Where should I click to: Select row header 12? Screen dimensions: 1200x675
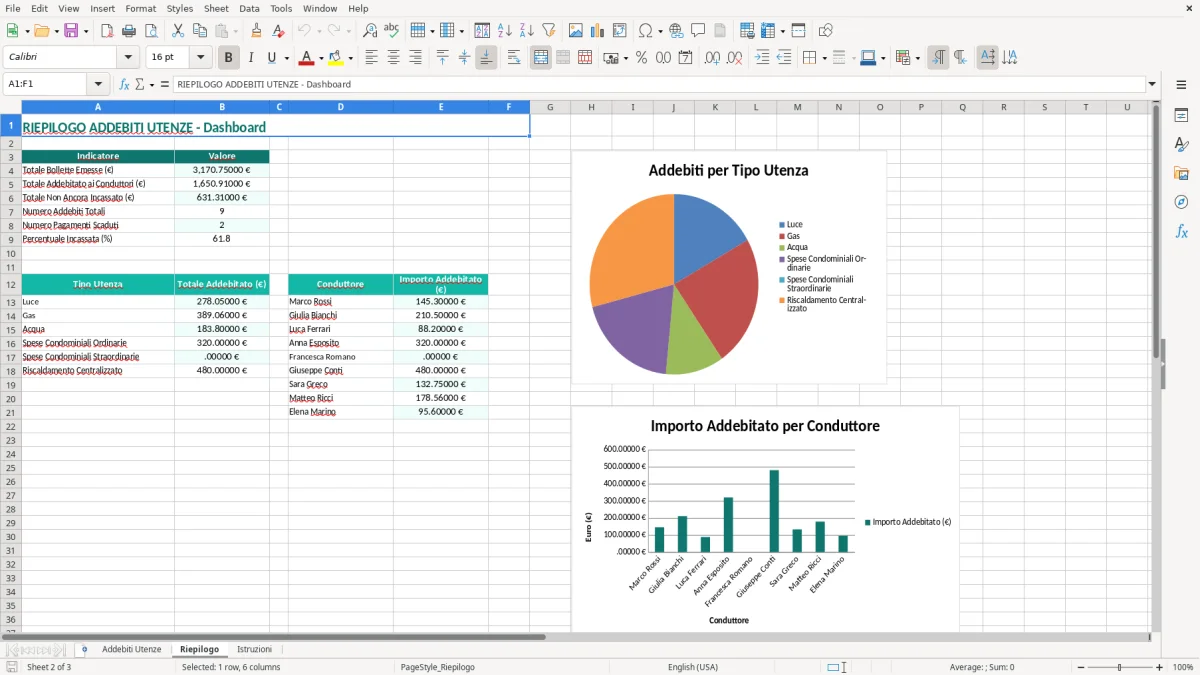pyautogui.click(x=11, y=284)
